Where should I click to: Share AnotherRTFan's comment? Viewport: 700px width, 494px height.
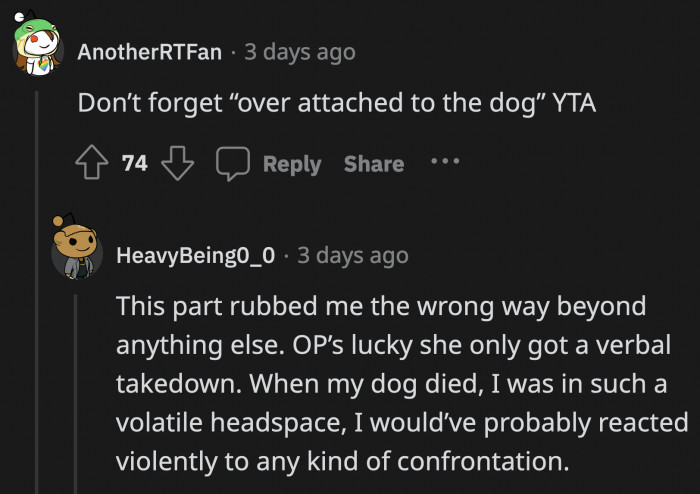(x=374, y=164)
